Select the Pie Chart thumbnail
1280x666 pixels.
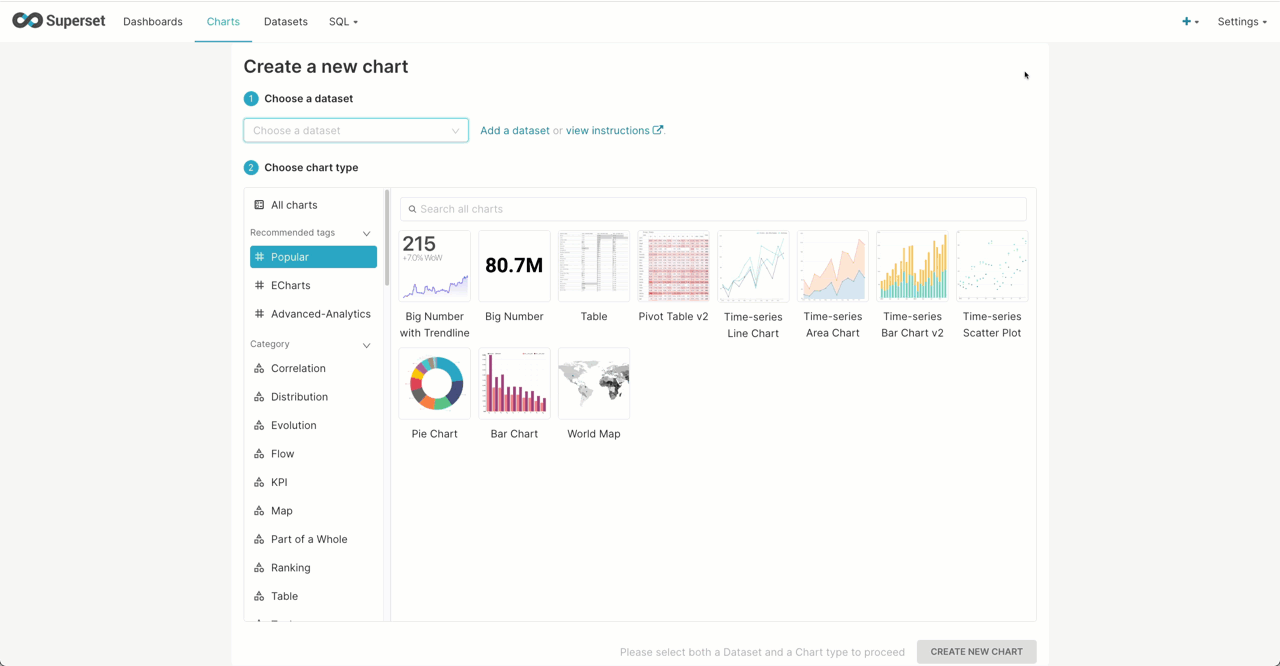click(x=434, y=384)
